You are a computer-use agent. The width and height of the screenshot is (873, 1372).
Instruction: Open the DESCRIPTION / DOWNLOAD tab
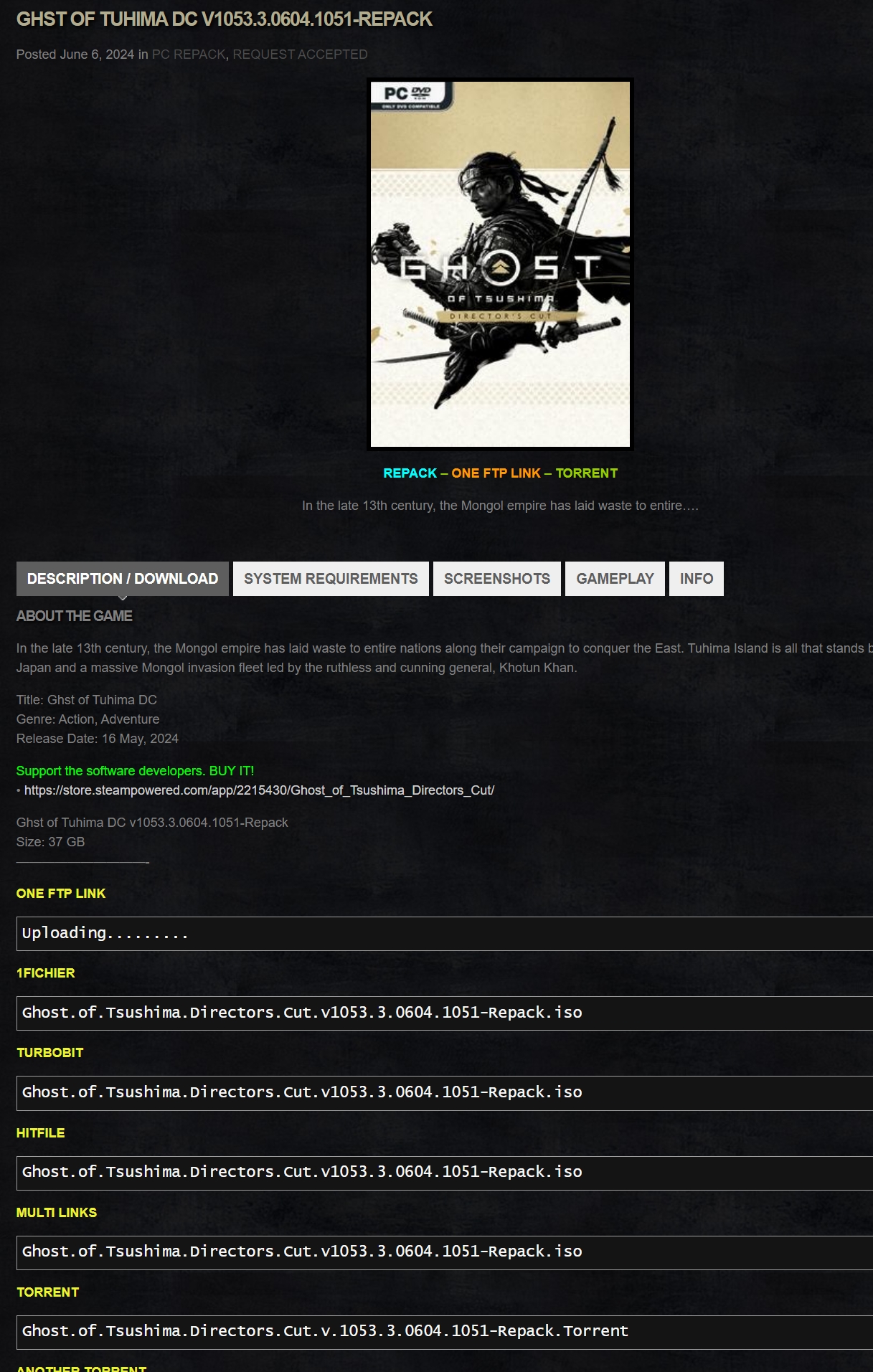click(x=123, y=579)
